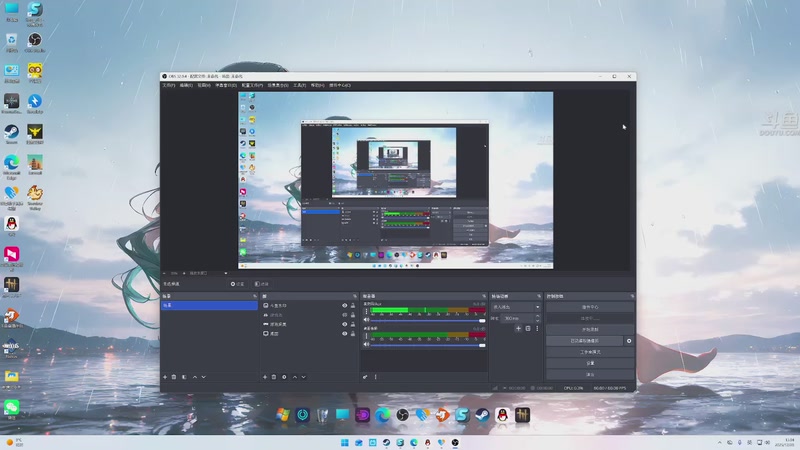The width and height of the screenshot is (800, 450).
Task: Undock the Audio Mixer panel via header icon
Action: (484, 296)
